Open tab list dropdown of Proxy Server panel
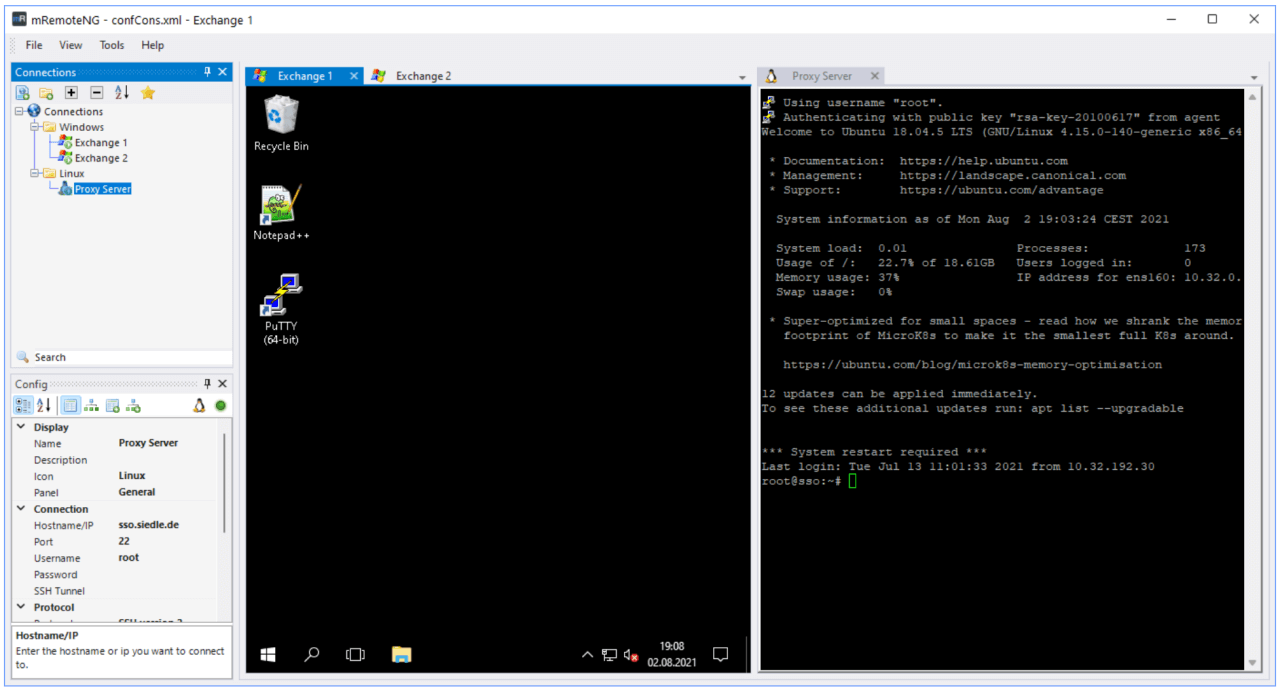This screenshot has width=1280, height=691. (x=1254, y=78)
